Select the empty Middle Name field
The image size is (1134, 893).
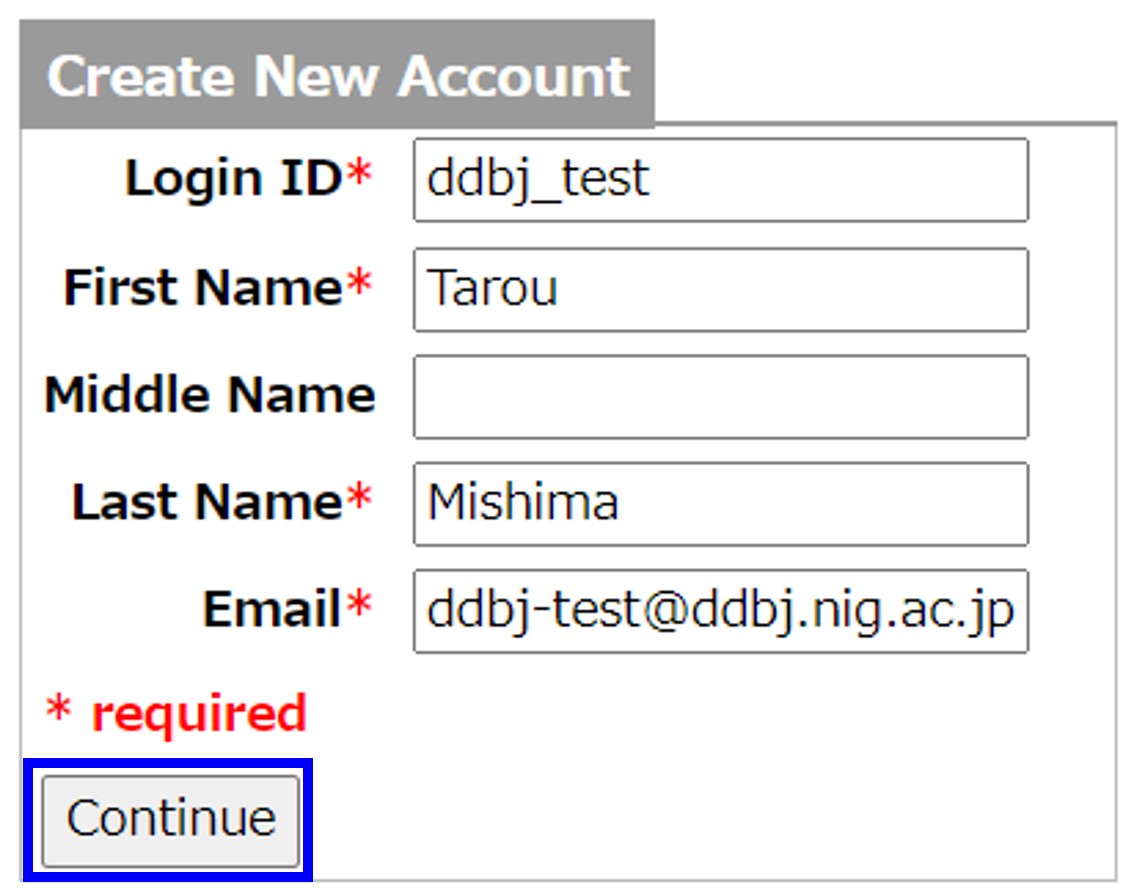[x=720, y=396]
